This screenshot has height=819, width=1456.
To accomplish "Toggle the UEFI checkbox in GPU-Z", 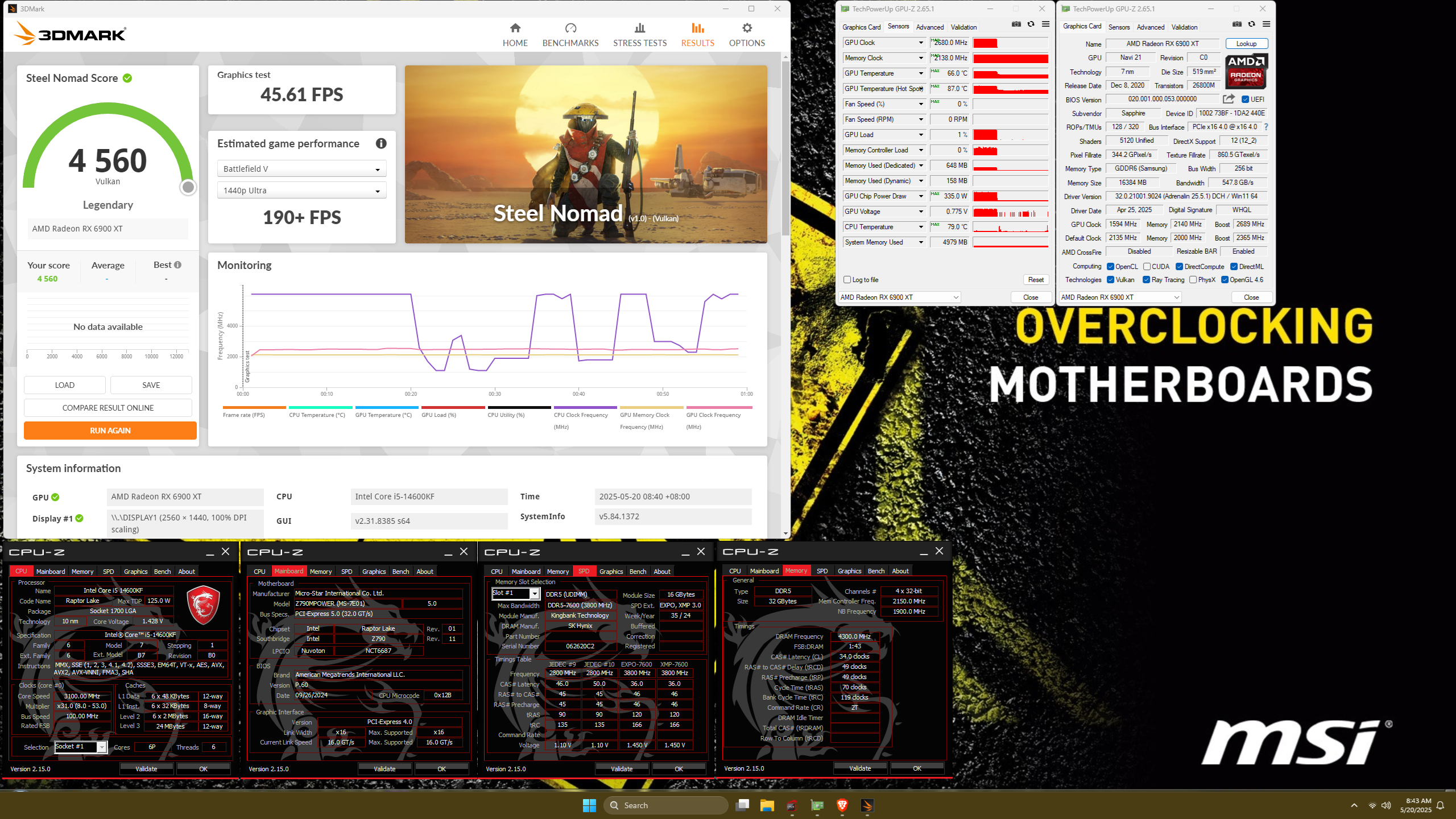I will 1245,100.
